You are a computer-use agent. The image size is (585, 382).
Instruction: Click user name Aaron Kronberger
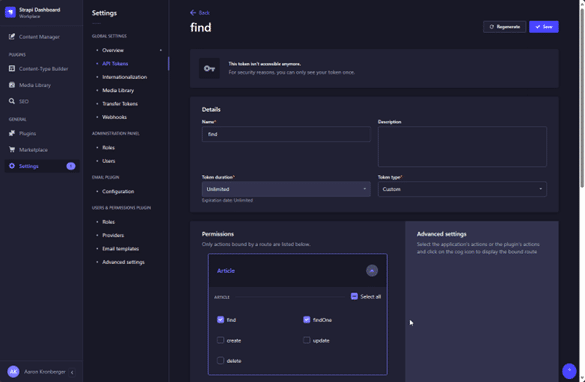coord(45,372)
